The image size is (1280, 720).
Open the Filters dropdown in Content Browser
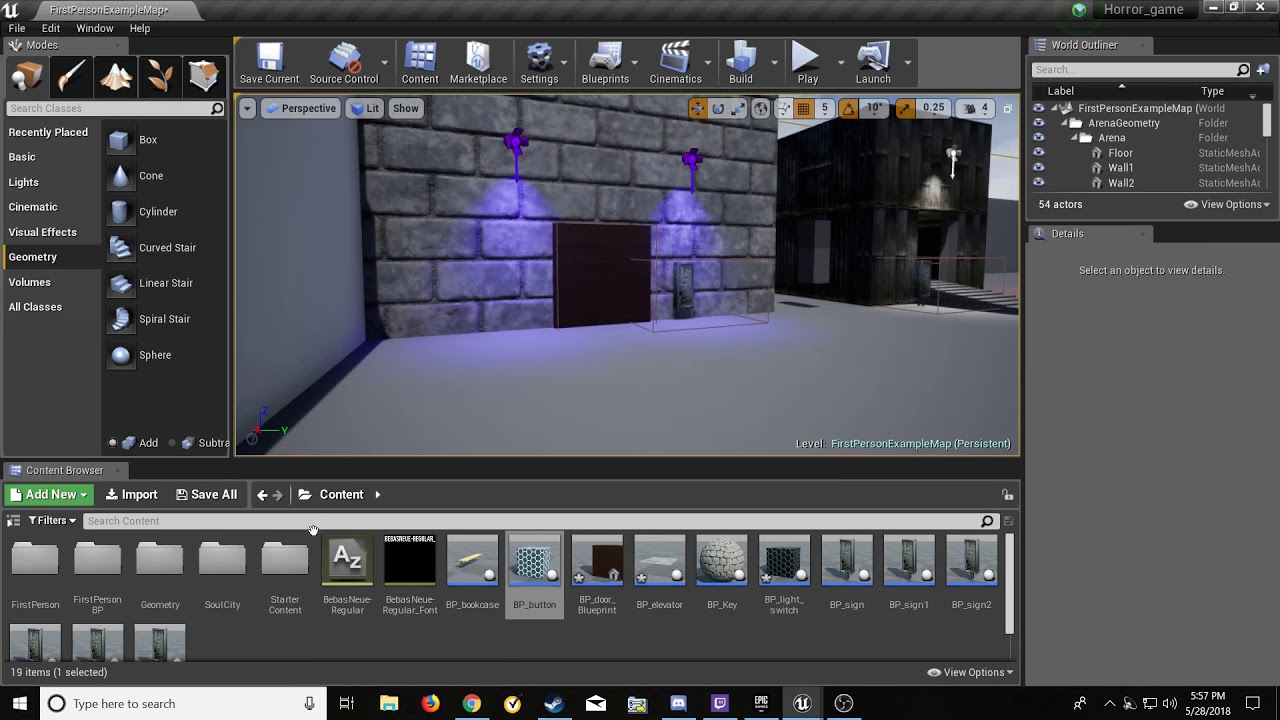pyautogui.click(x=52, y=520)
